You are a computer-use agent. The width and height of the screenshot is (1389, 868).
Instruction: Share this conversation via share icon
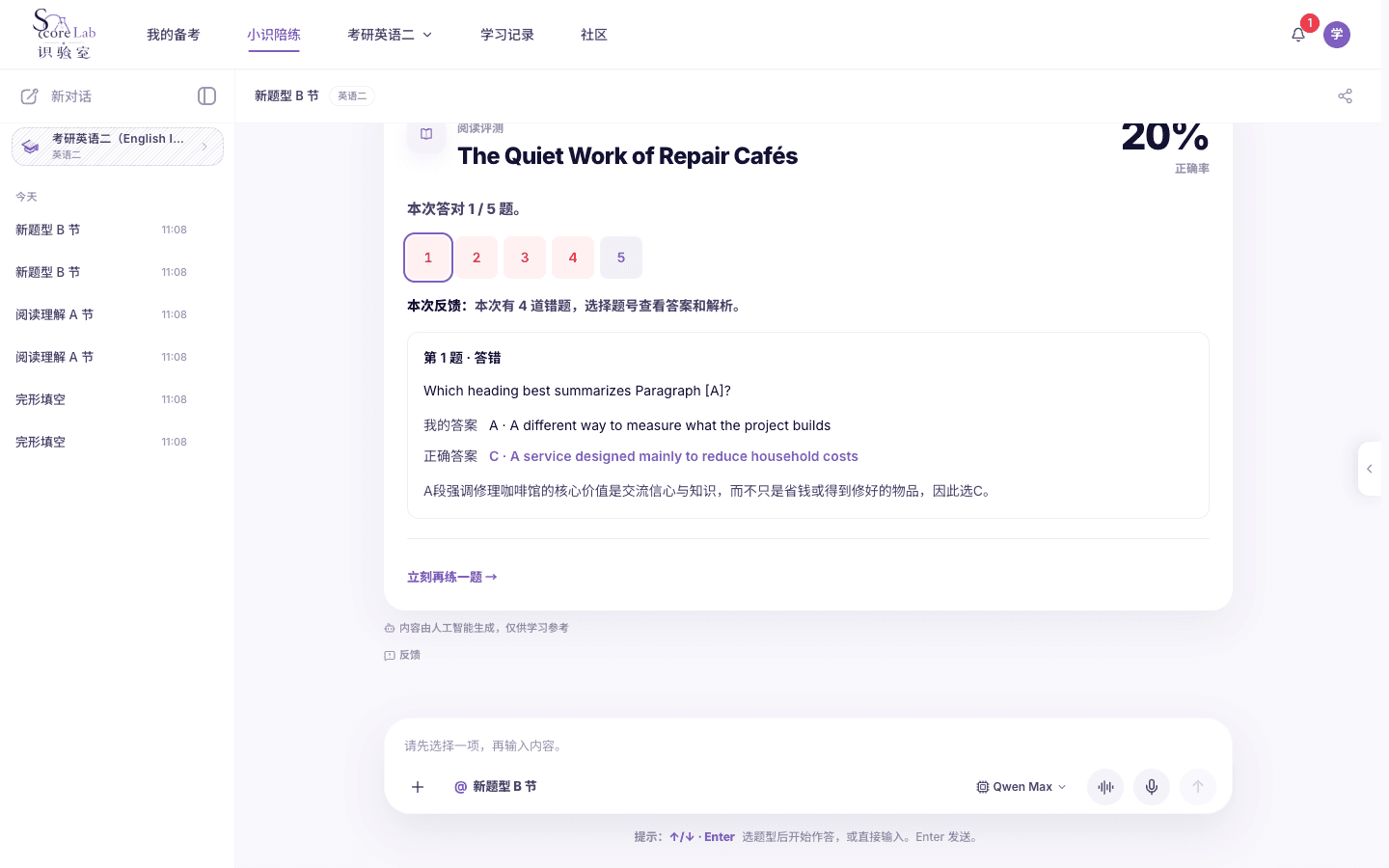[1346, 95]
